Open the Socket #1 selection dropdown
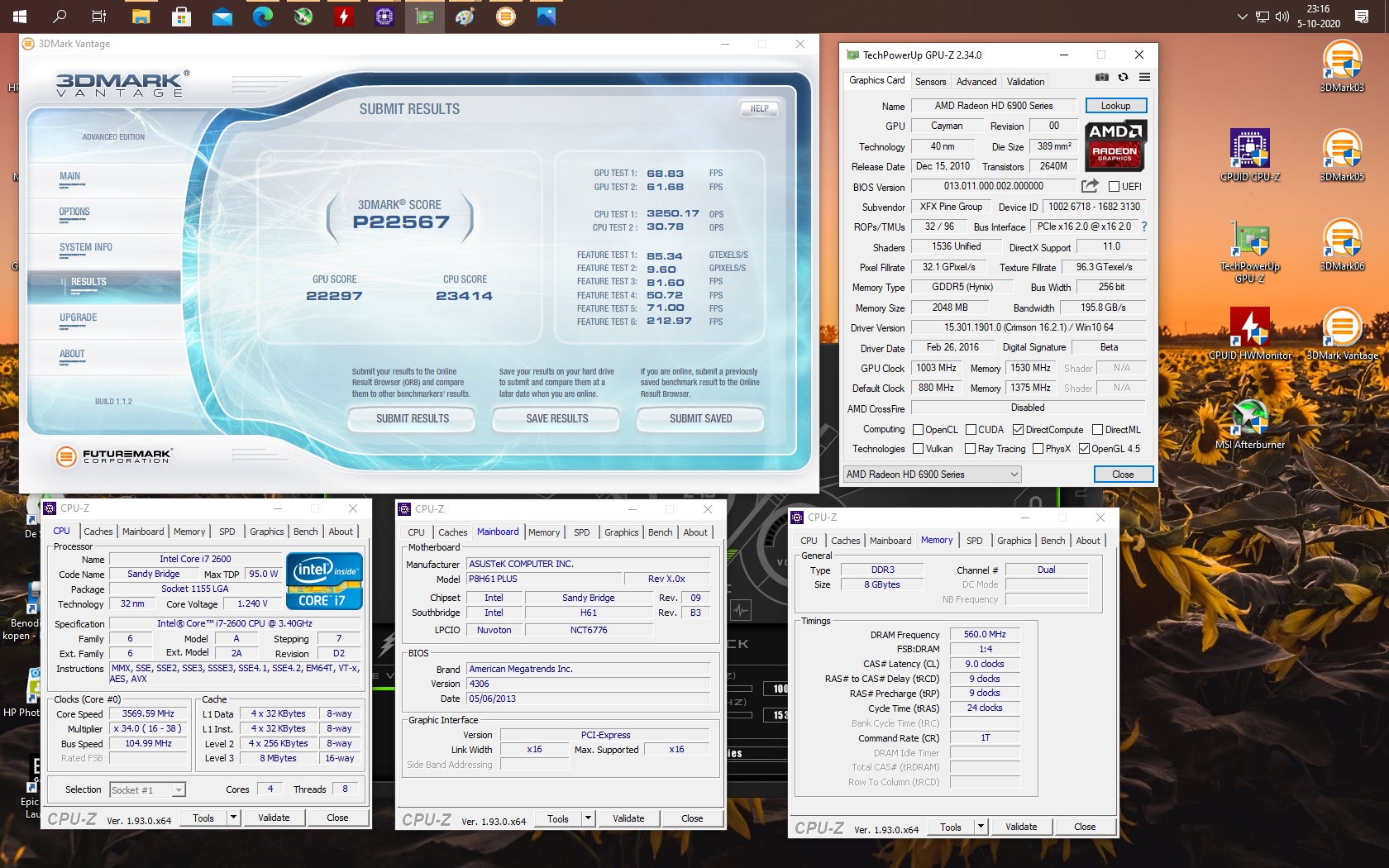Screen dimensions: 1389x868 coord(147,790)
